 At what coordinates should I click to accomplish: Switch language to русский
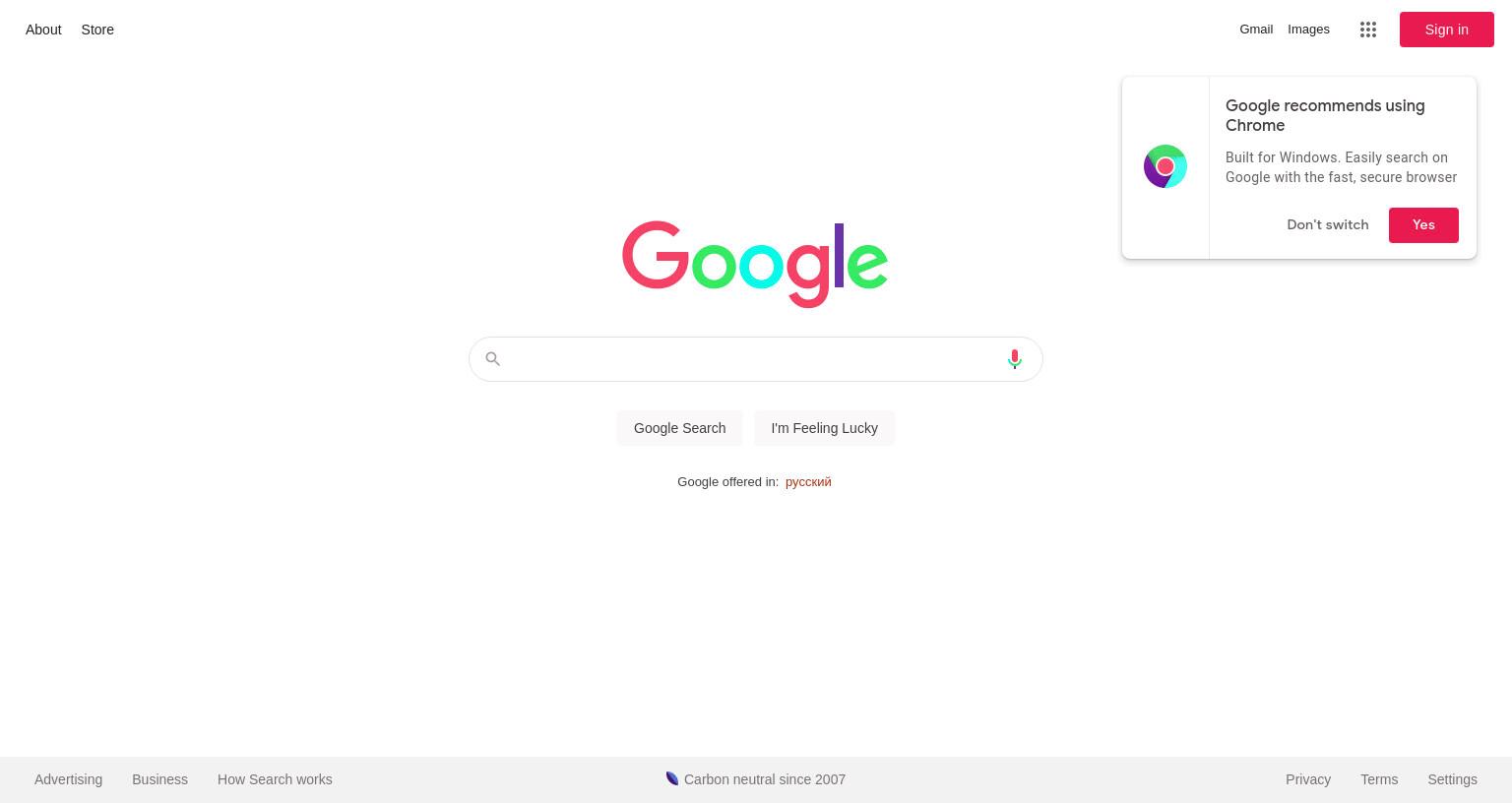pos(808,481)
